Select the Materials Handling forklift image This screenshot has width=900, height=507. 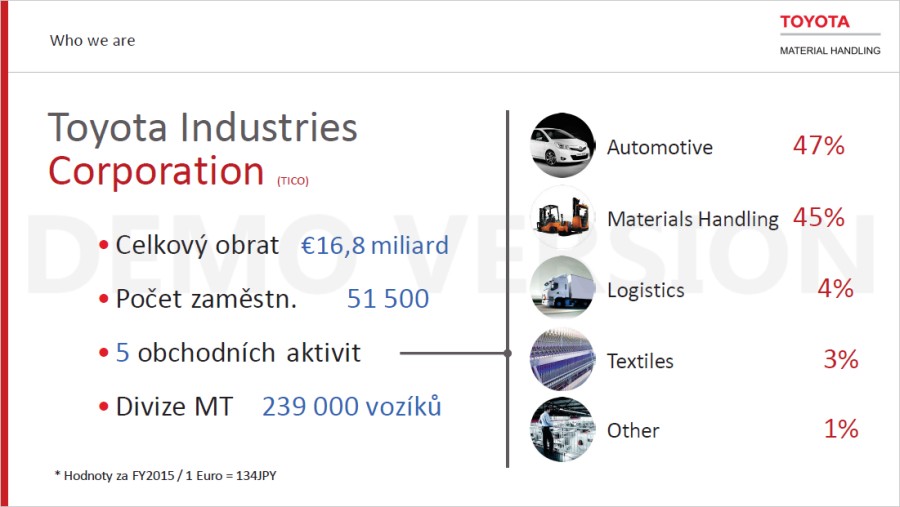[x=562, y=217]
